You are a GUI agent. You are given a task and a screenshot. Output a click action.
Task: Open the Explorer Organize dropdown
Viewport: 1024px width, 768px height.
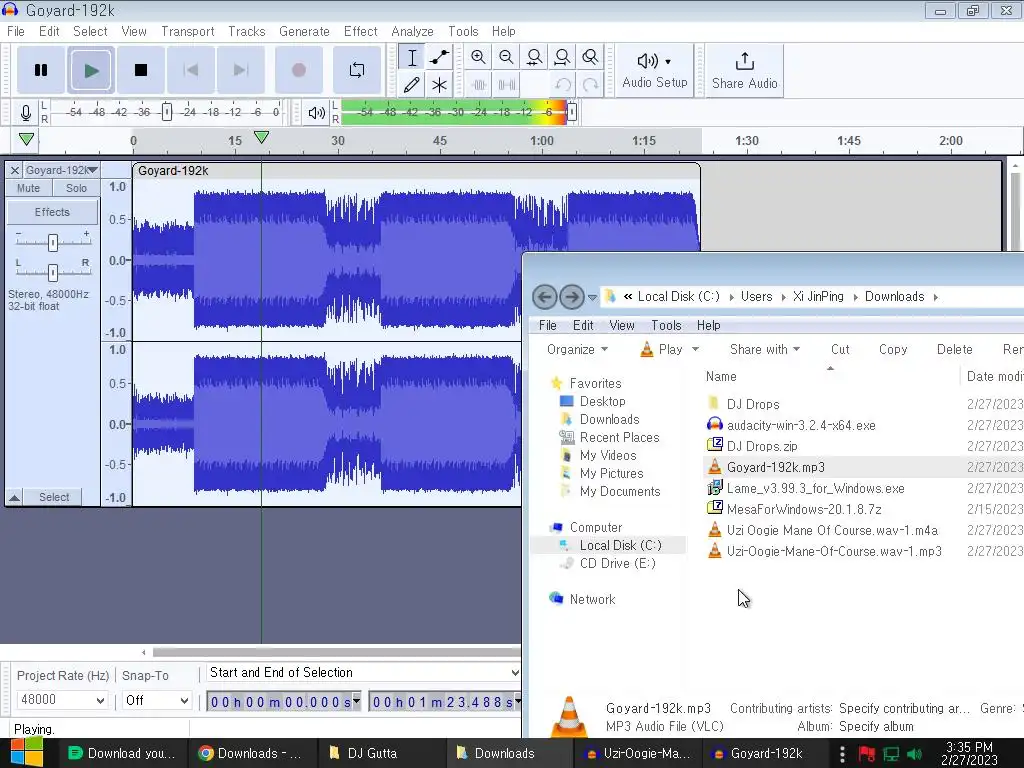point(577,349)
